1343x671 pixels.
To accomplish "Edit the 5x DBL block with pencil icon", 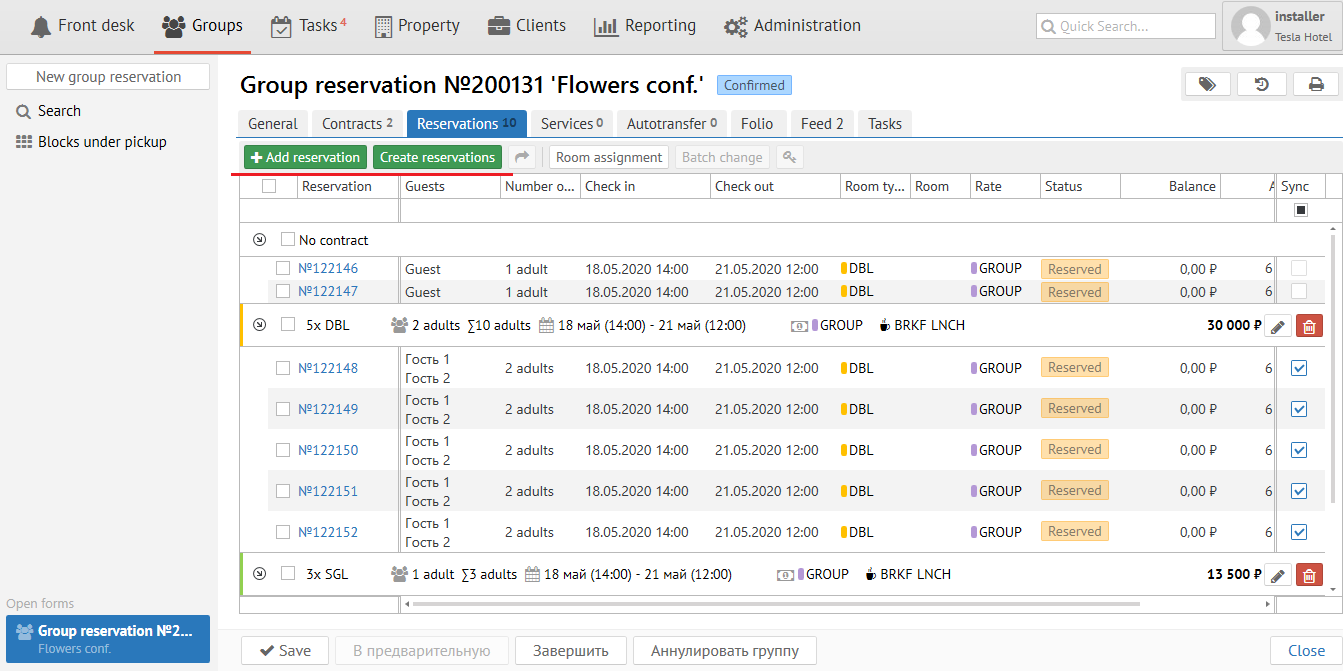I will tap(1277, 326).
